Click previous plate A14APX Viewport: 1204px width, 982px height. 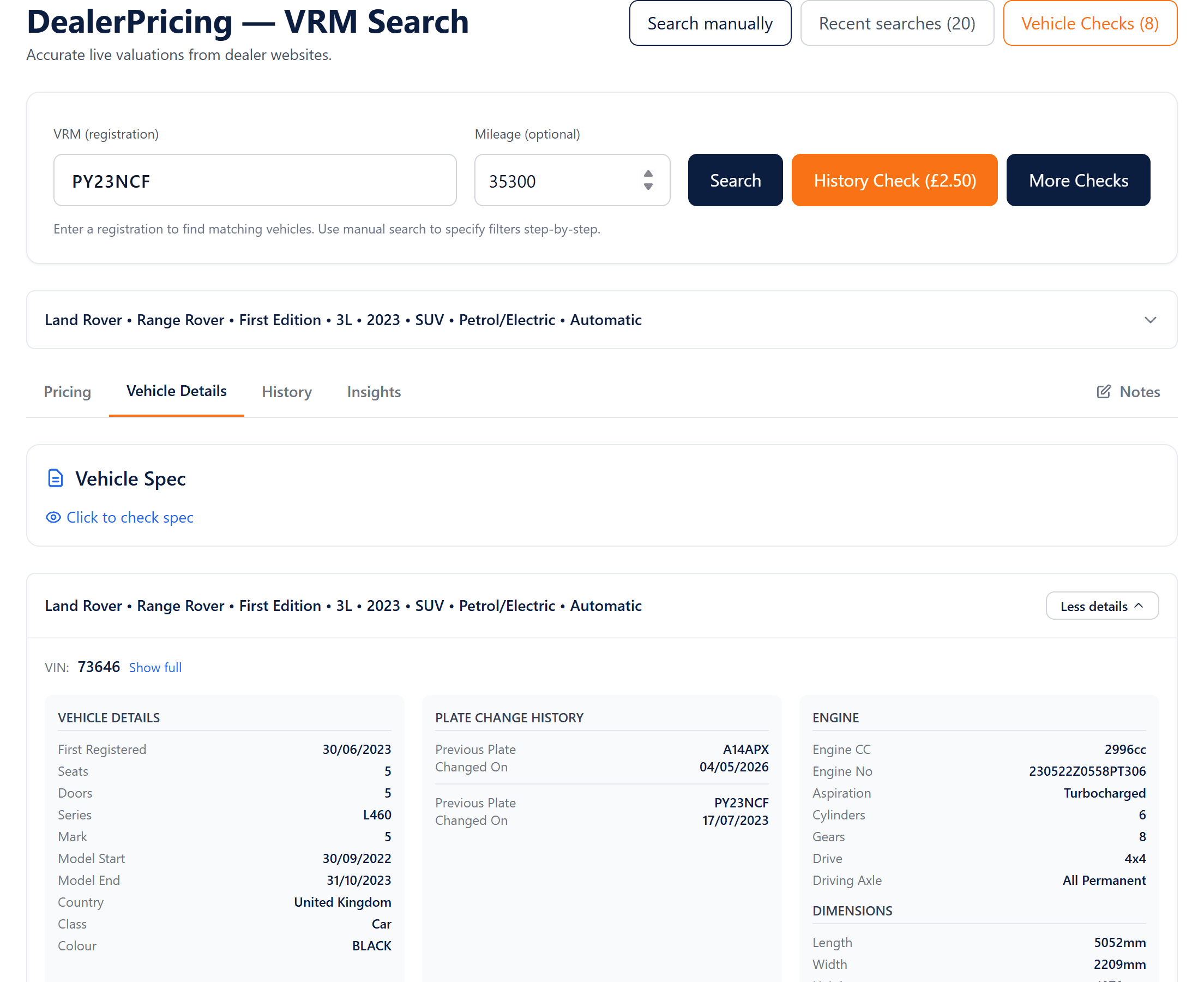click(745, 750)
